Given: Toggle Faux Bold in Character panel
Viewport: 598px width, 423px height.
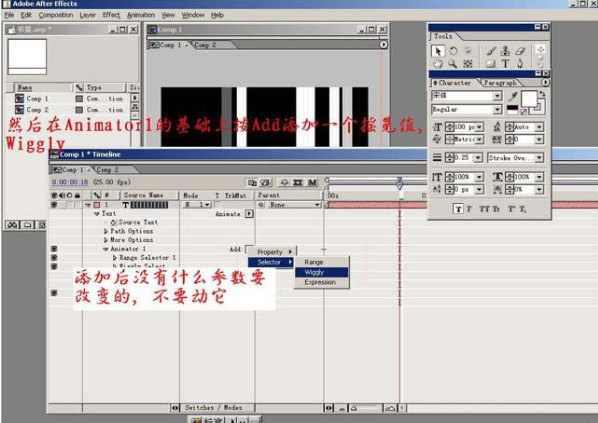Looking at the screenshot, I should (458, 209).
